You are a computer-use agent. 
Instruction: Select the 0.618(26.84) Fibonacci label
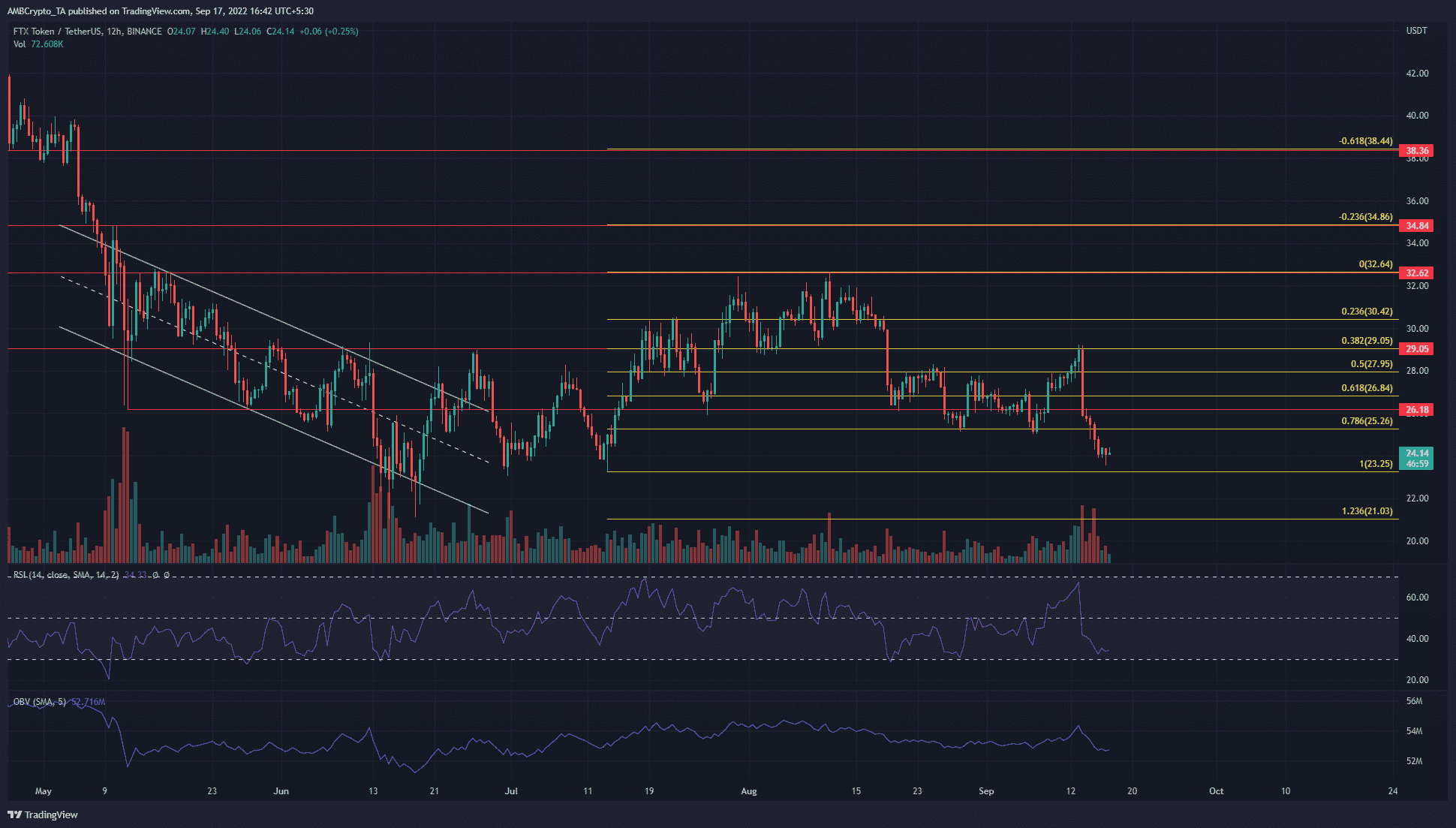[1367, 388]
